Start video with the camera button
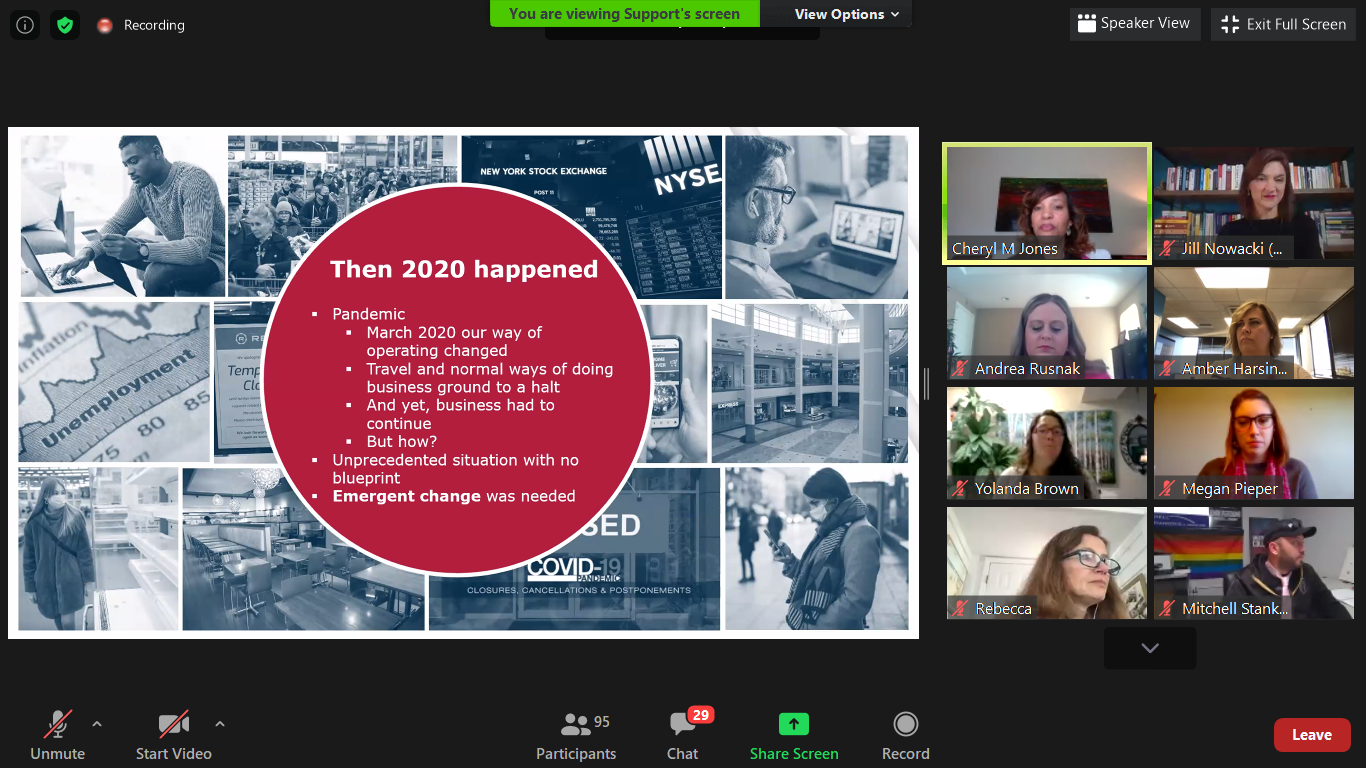The height and width of the screenshot is (768, 1366). click(x=174, y=735)
